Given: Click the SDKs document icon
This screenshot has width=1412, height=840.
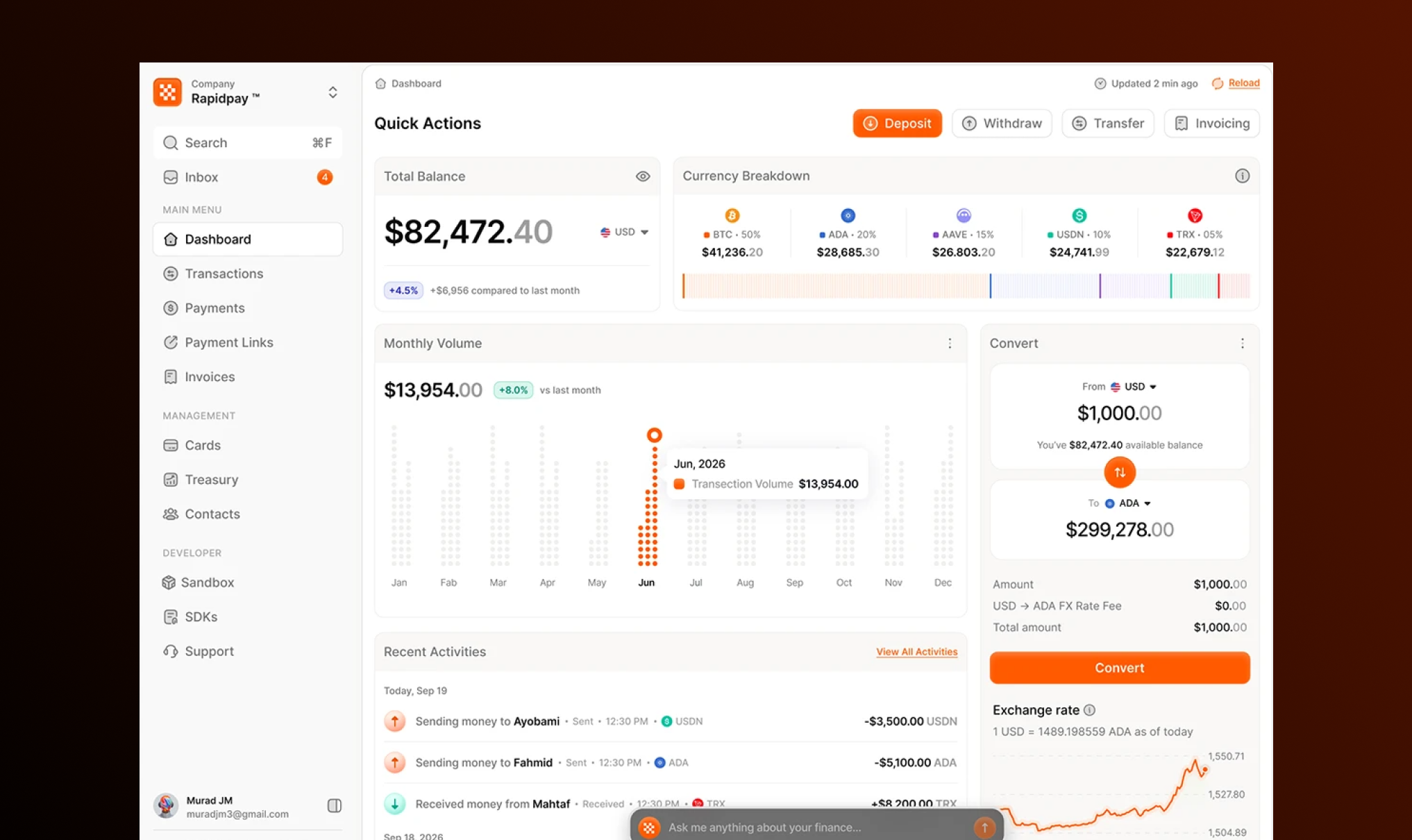Looking at the screenshot, I should click(170, 616).
